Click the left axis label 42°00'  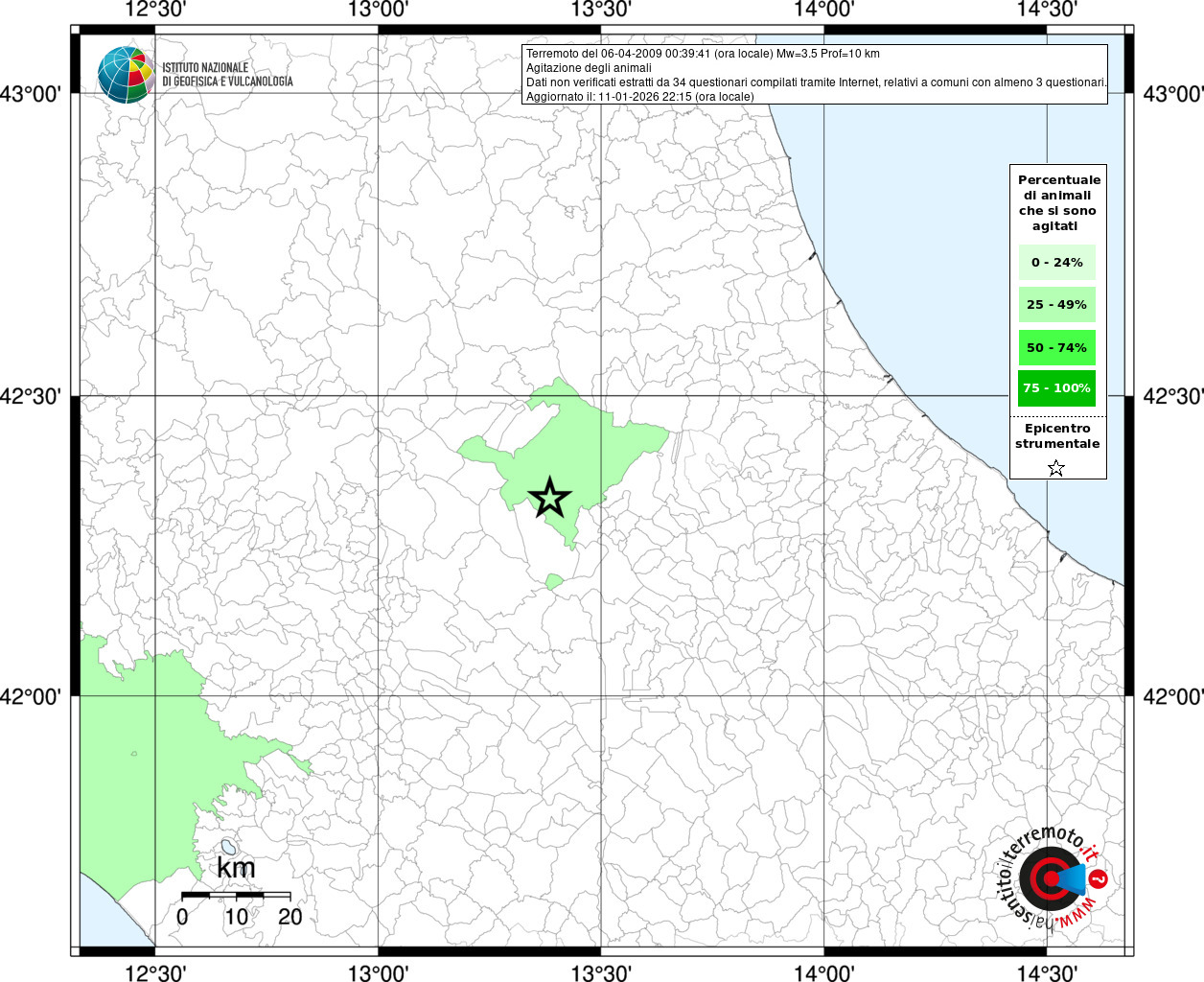tap(31, 696)
